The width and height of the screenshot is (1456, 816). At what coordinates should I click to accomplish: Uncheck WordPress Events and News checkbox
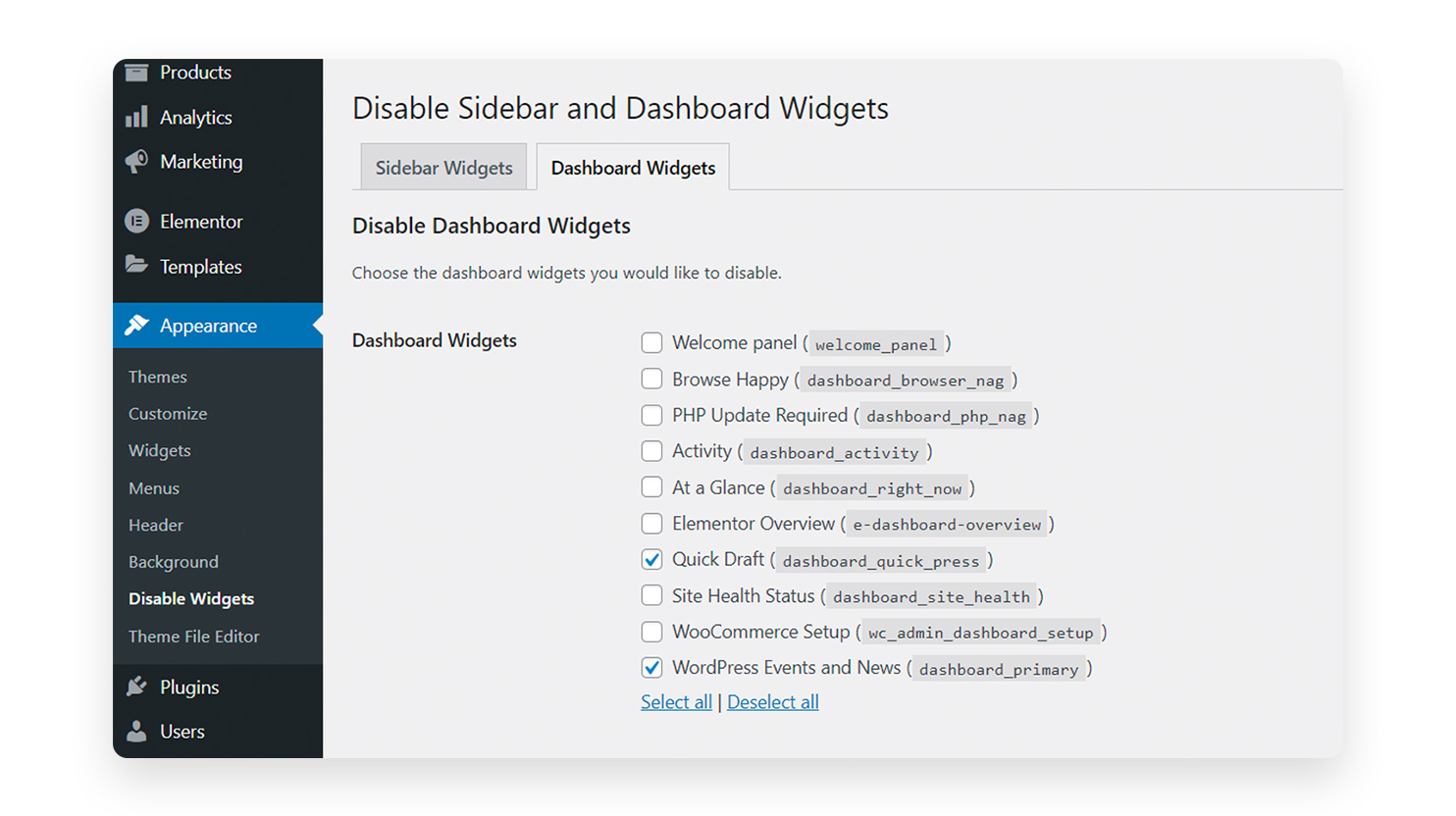651,668
